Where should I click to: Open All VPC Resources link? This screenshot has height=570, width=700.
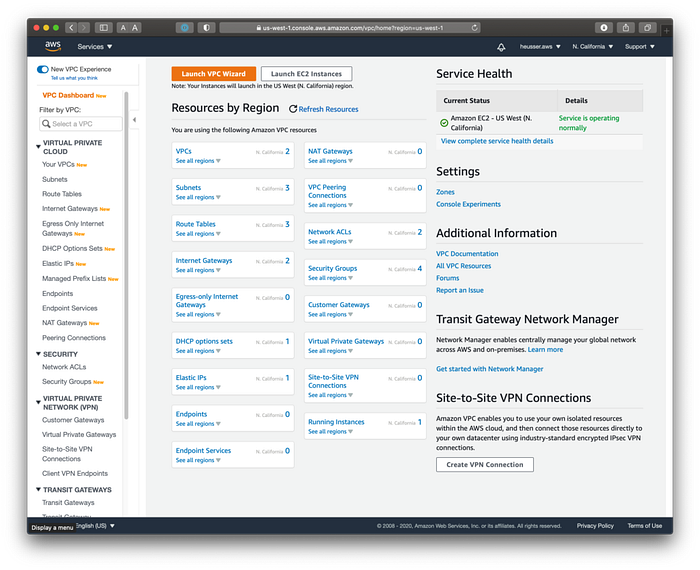coord(463,266)
